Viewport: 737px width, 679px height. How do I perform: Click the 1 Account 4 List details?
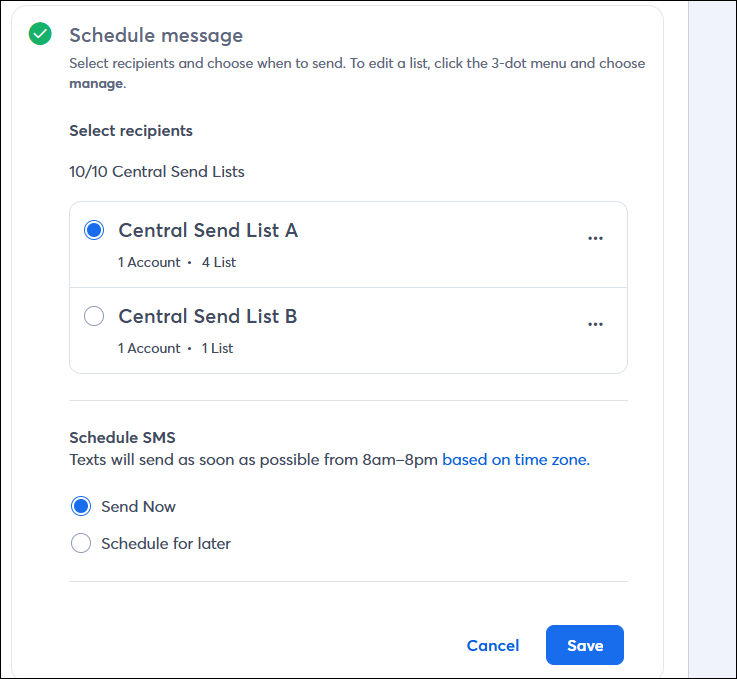(177, 262)
